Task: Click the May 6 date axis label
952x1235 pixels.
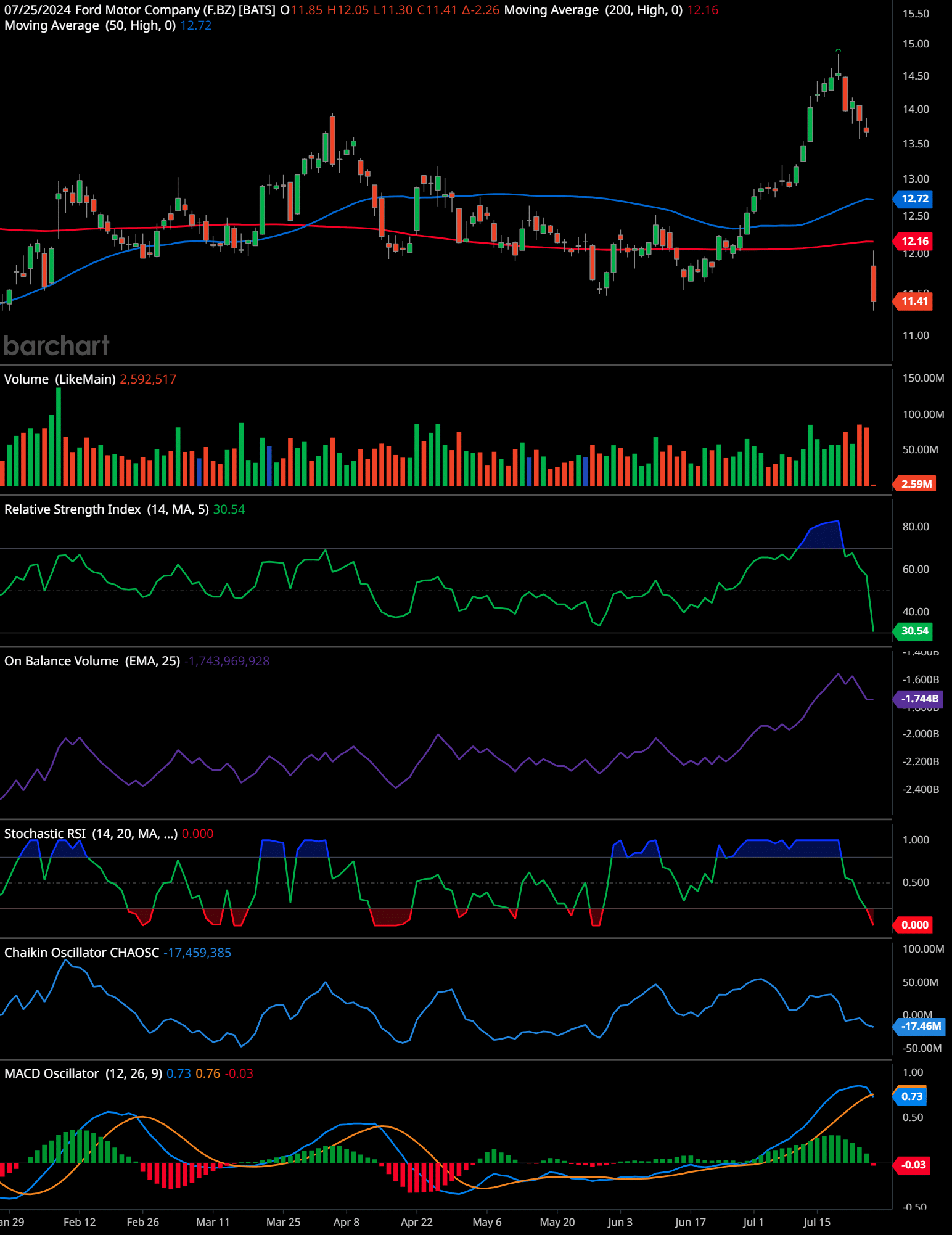Action: point(486,1222)
